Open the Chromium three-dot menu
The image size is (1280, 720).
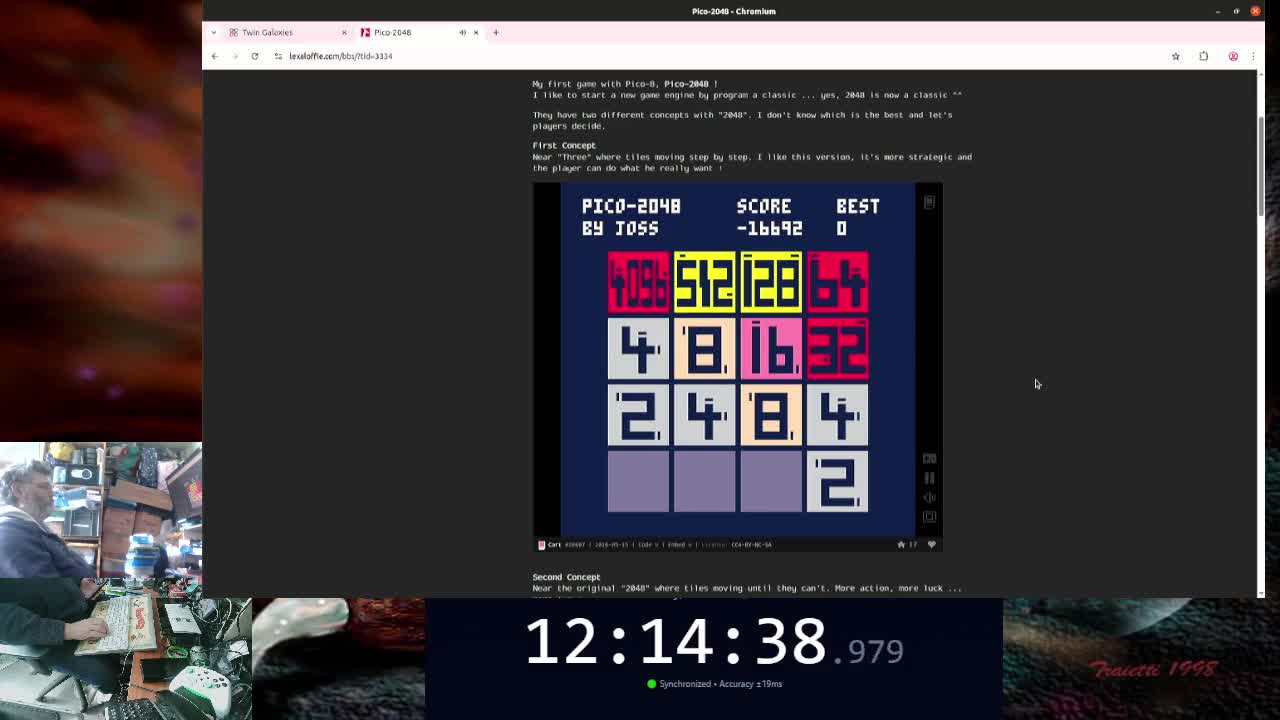(1253, 56)
